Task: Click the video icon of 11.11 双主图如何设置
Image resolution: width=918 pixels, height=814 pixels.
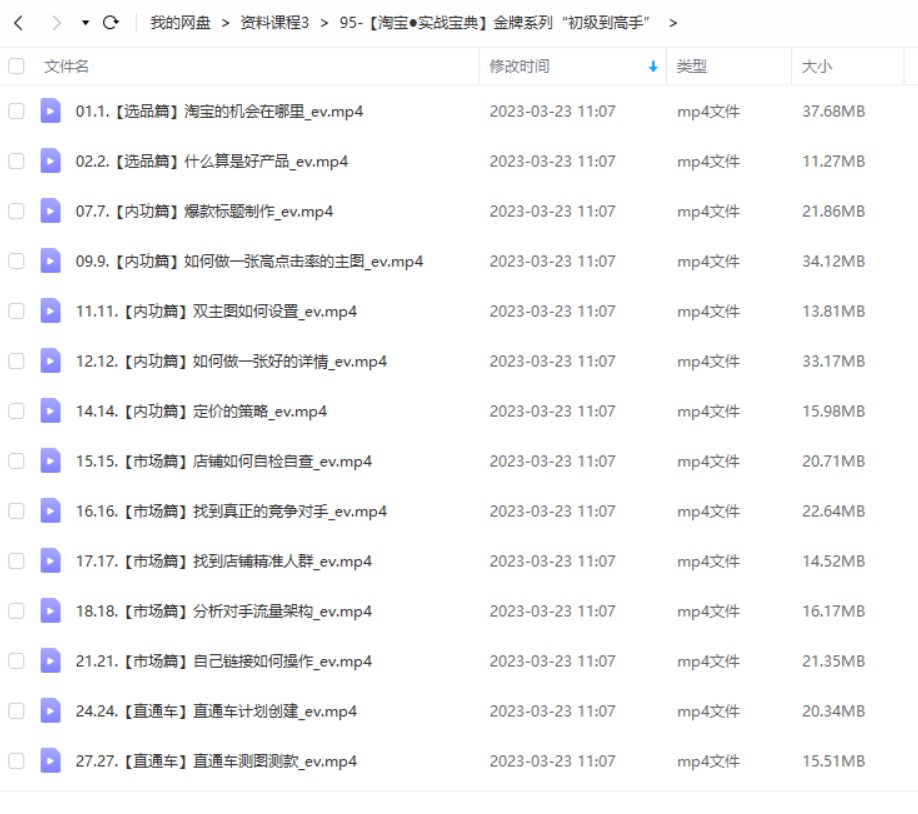Action: [50, 310]
